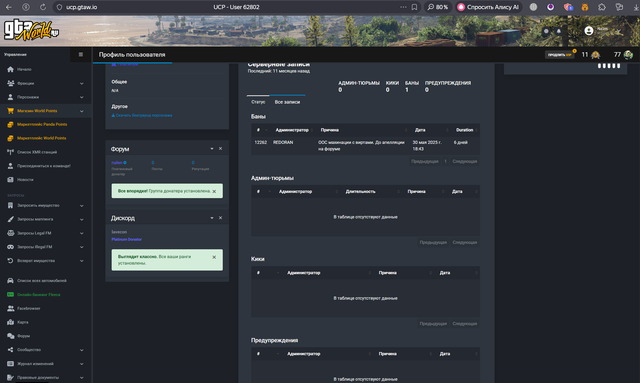
Task: Click the Фракции group icon
Action: pyautogui.click(x=10, y=83)
